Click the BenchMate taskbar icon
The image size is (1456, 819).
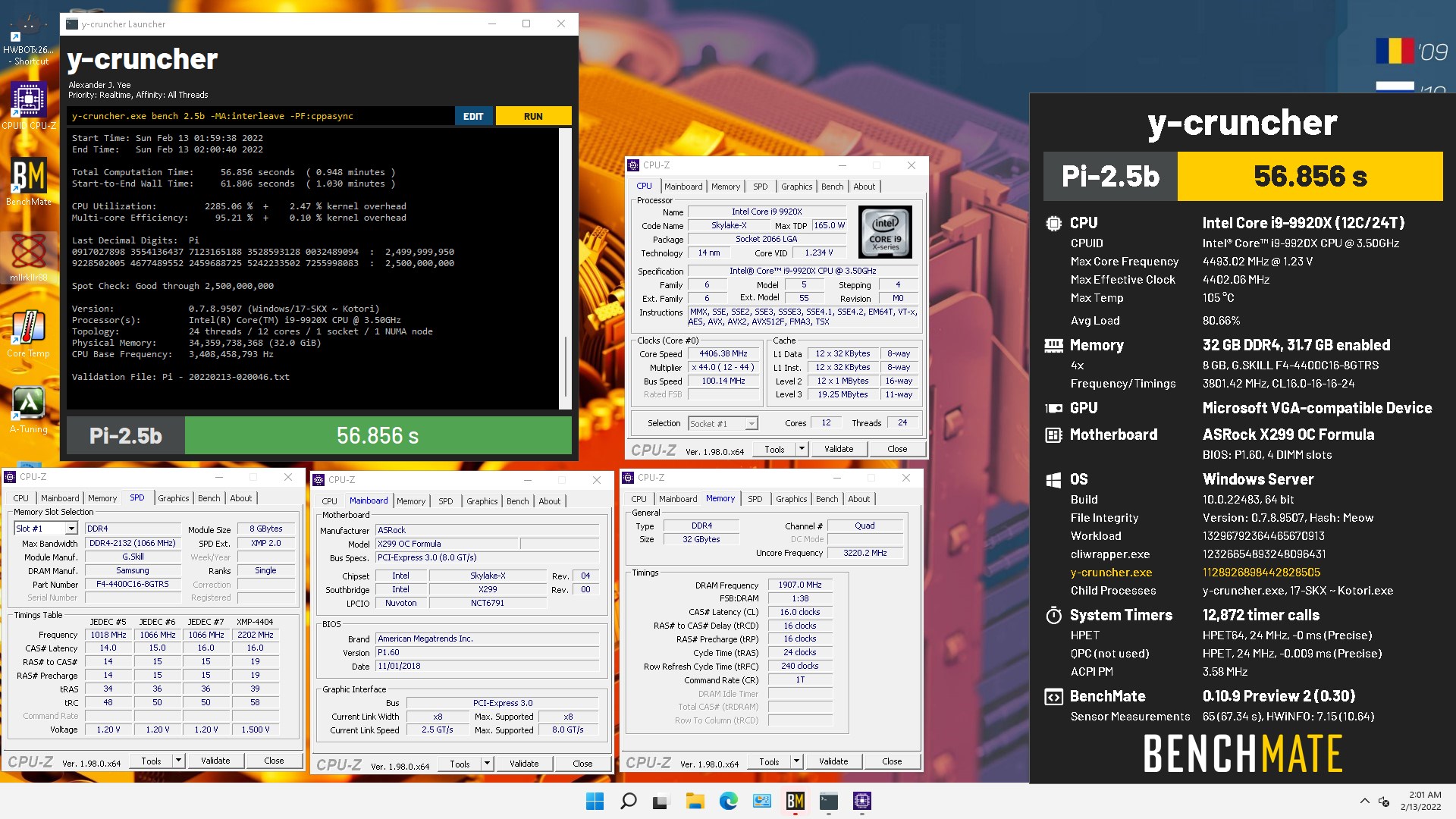(795, 801)
